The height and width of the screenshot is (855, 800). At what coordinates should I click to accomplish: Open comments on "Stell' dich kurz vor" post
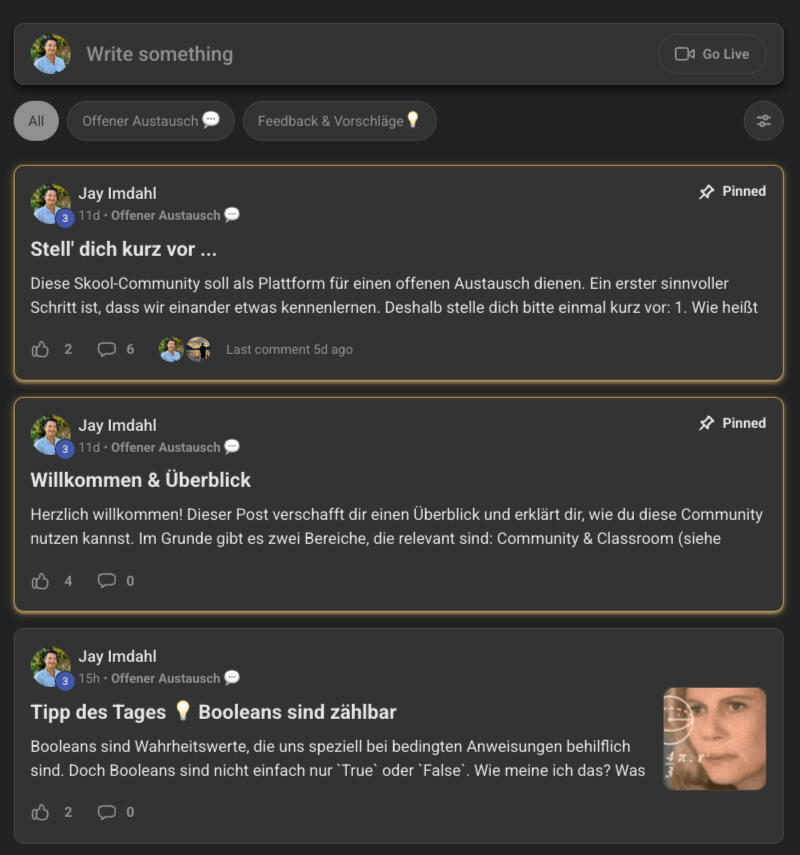pyautogui.click(x=107, y=349)
